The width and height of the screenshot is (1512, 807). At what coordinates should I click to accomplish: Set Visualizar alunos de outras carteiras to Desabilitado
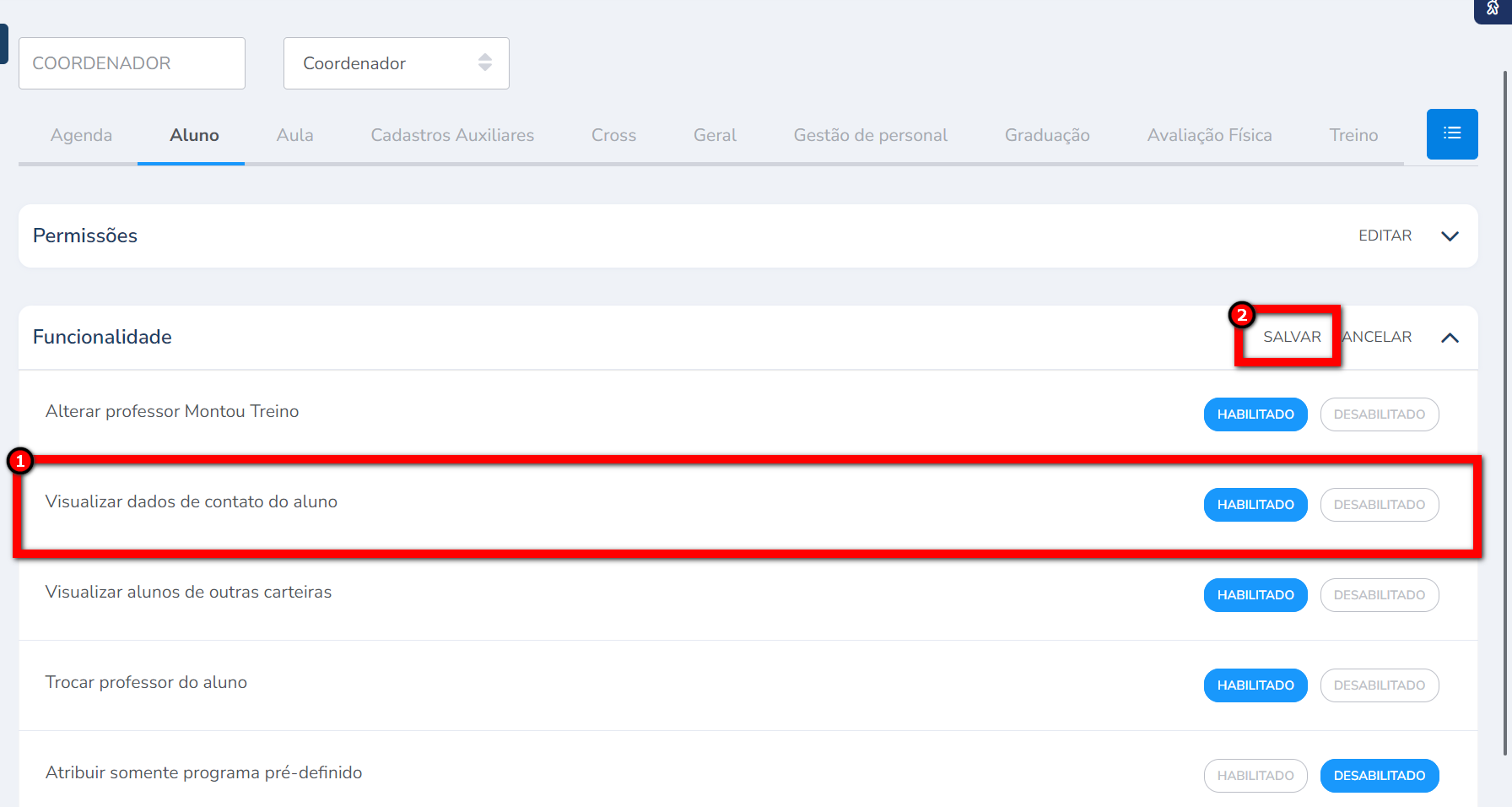click(1379, 595)
